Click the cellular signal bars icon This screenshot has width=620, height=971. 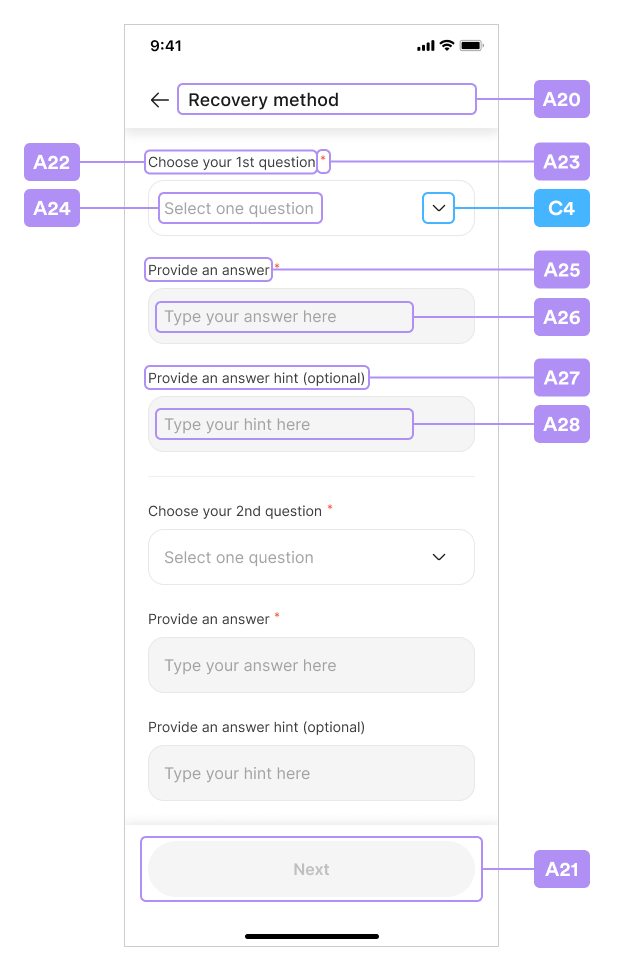click(x=426, y=46)
